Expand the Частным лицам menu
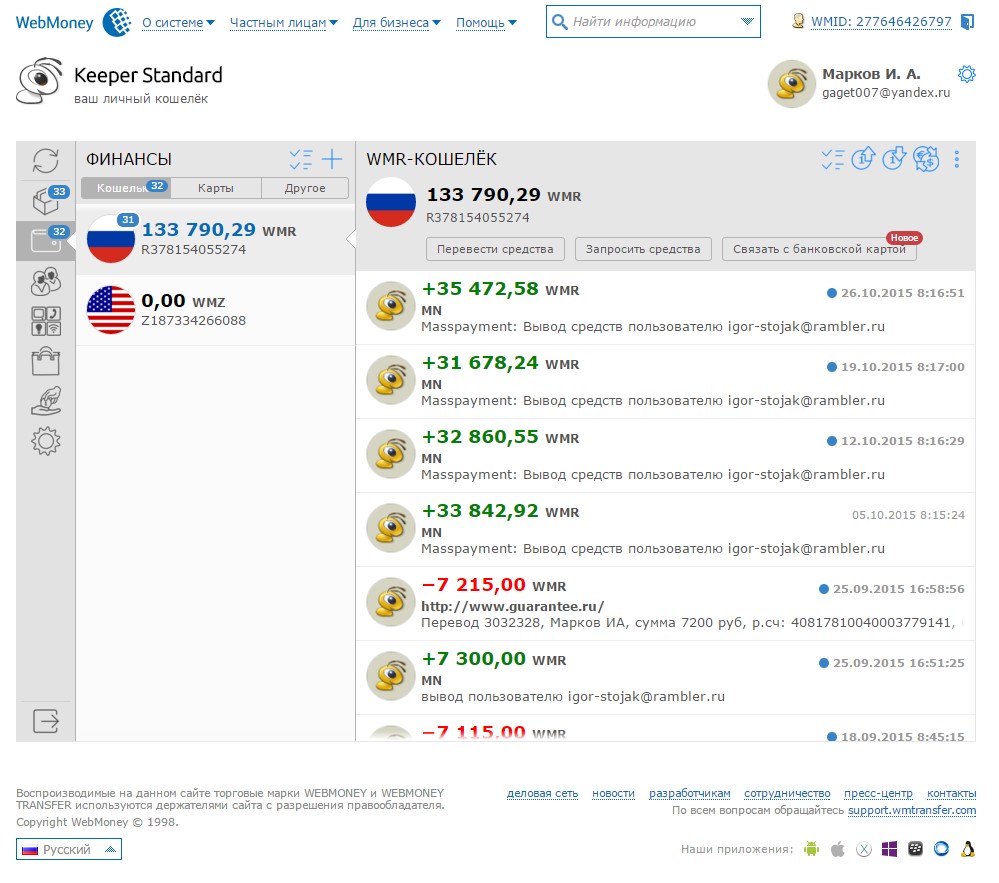This screenshot has height=883, width=999. click(x=284, y=23)
